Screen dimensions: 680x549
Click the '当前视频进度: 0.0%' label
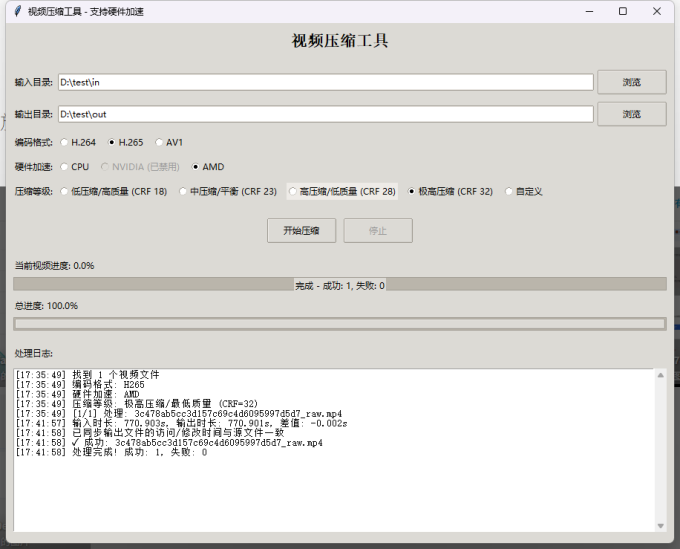[x=55, y=266]
